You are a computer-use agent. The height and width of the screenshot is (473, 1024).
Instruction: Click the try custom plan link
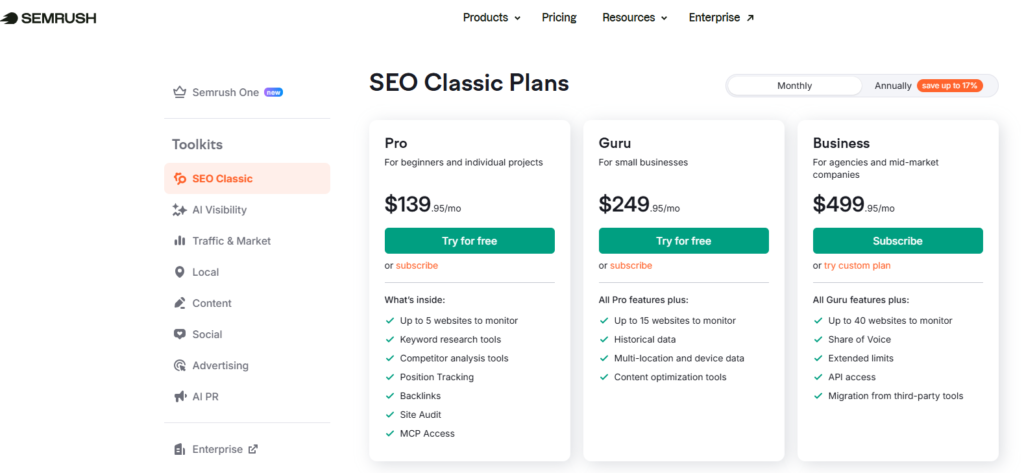pyautogui.click(x=857, y=266)
